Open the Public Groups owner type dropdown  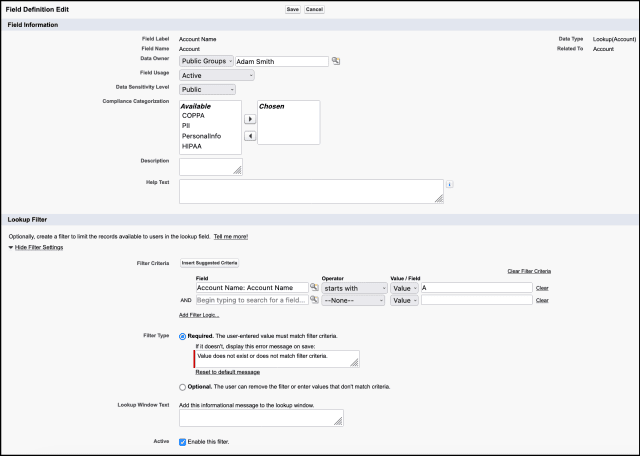207,61
